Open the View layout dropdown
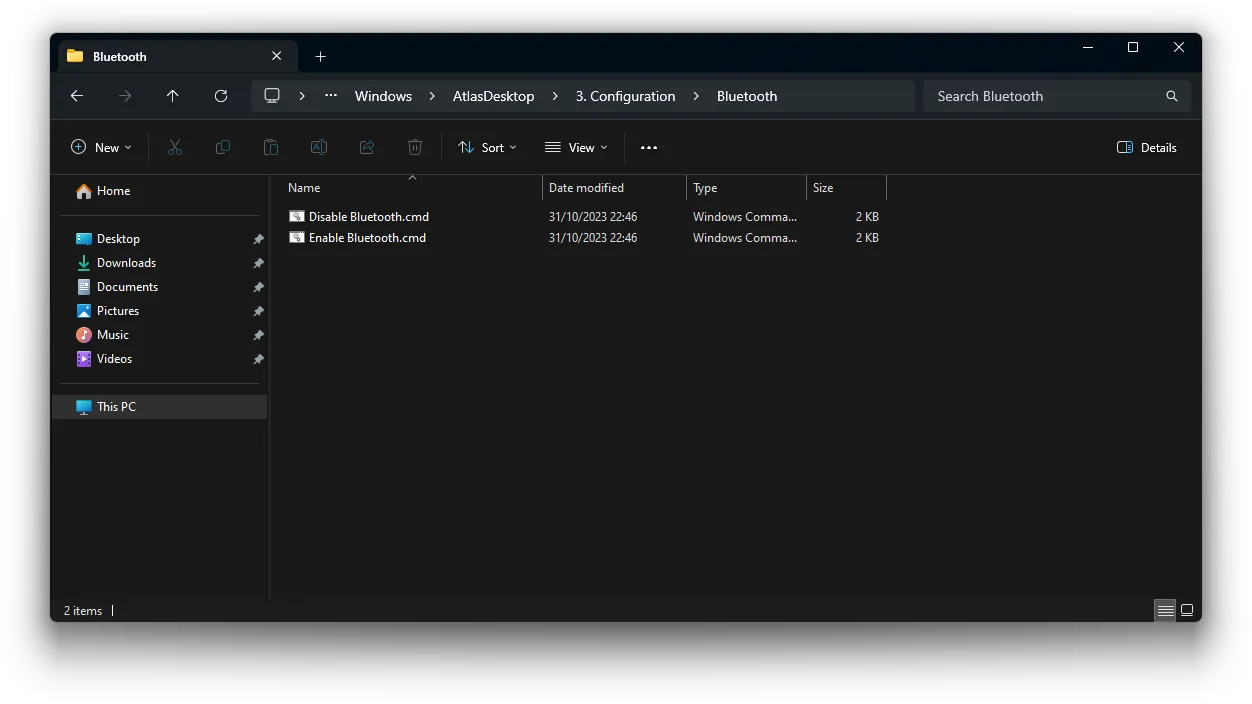 [576, 147]
